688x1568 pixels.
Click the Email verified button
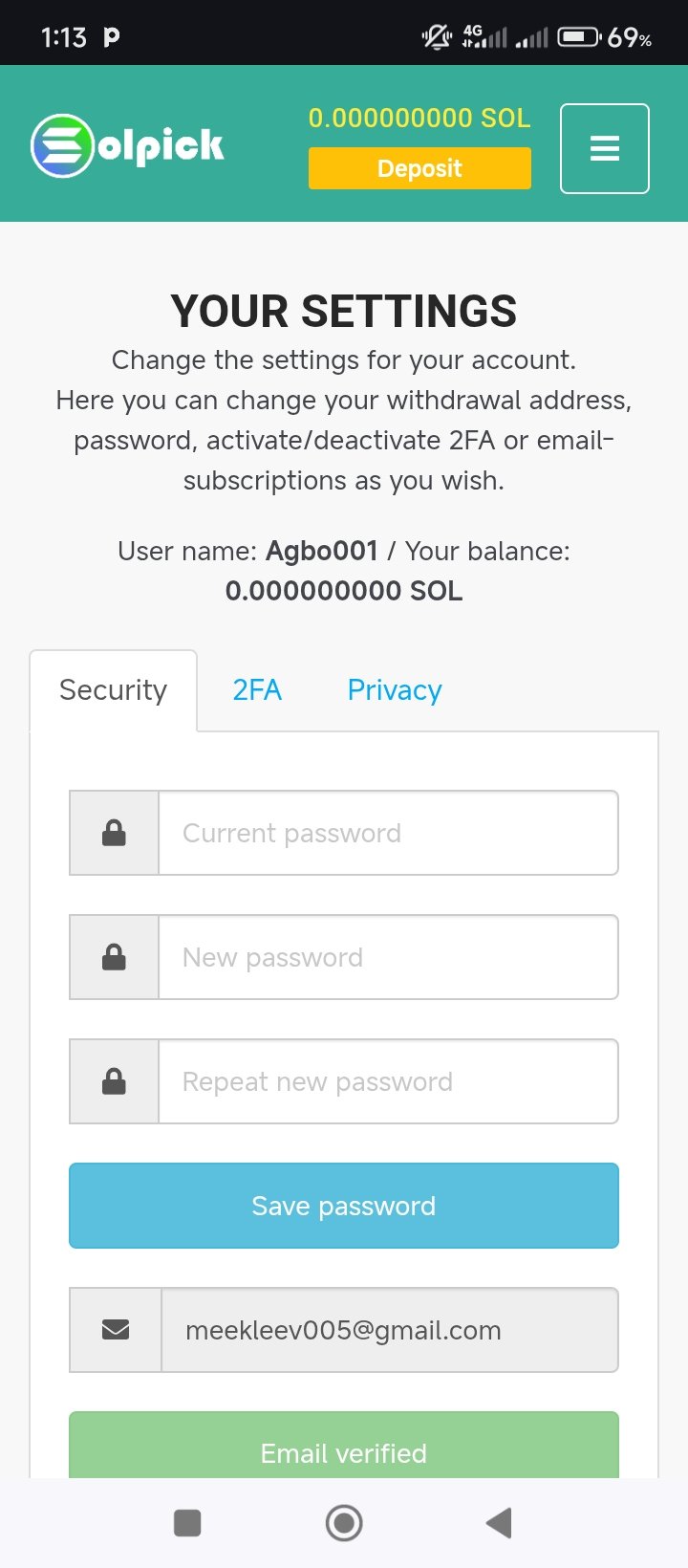344,1445
